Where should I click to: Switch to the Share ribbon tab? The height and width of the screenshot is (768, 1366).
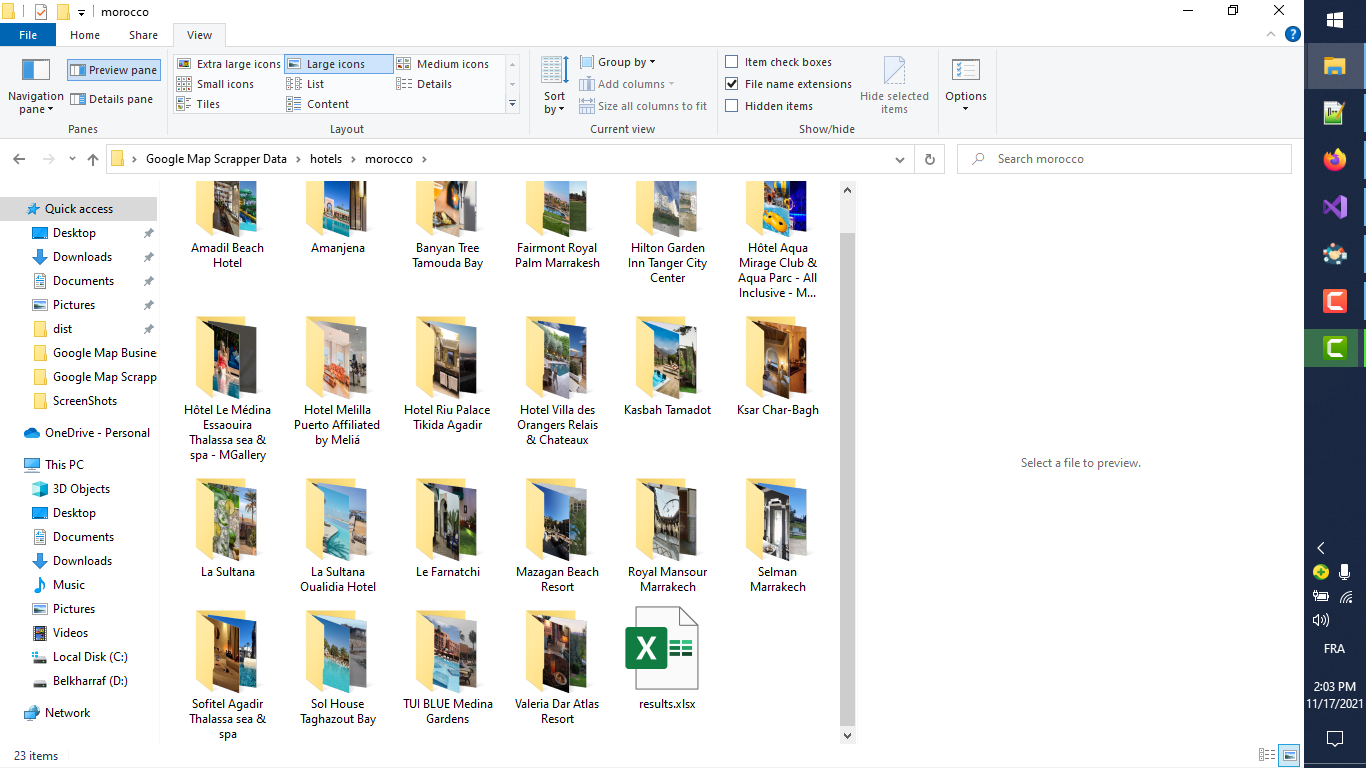143,35
